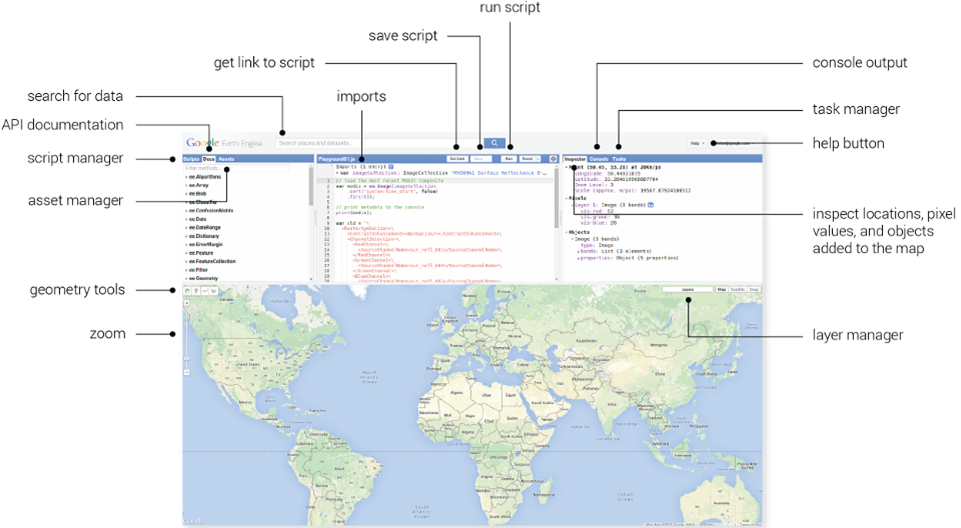This screenshot has width=961, height=528.
Task: Open the Help dropdown menu
Action: point(697,143)
